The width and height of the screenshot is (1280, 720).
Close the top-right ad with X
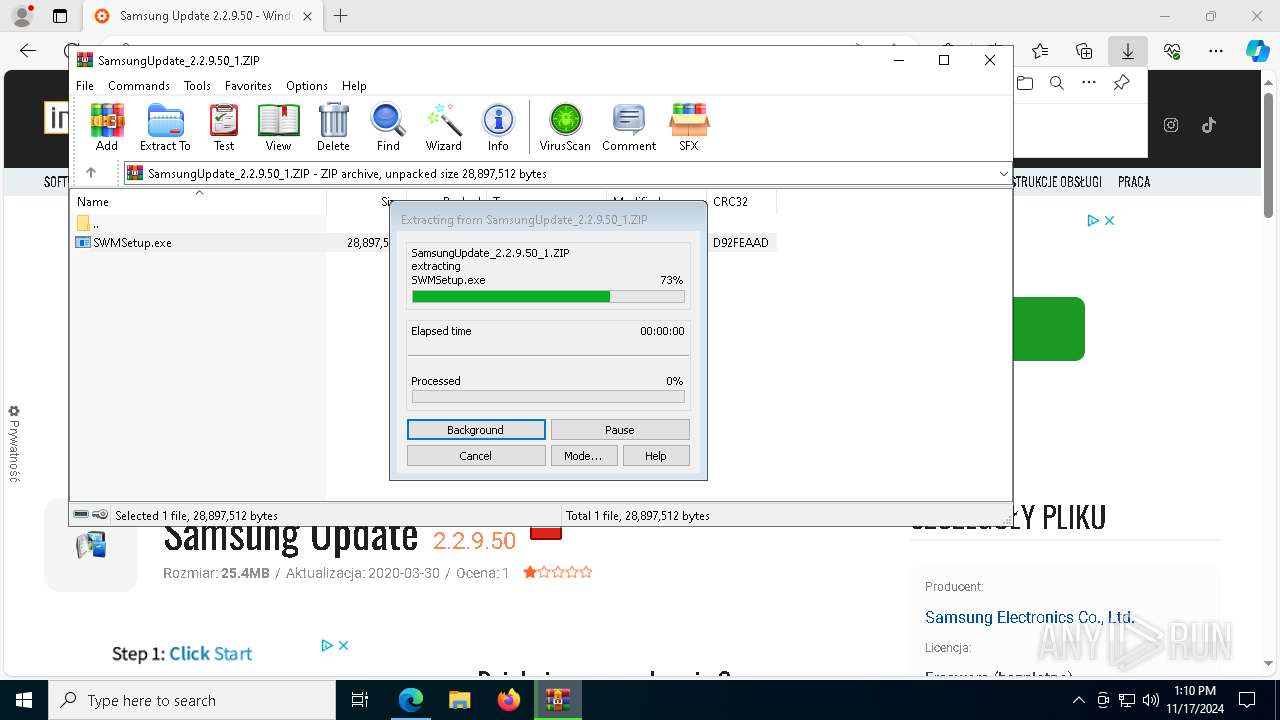[x=1109, y=220]
